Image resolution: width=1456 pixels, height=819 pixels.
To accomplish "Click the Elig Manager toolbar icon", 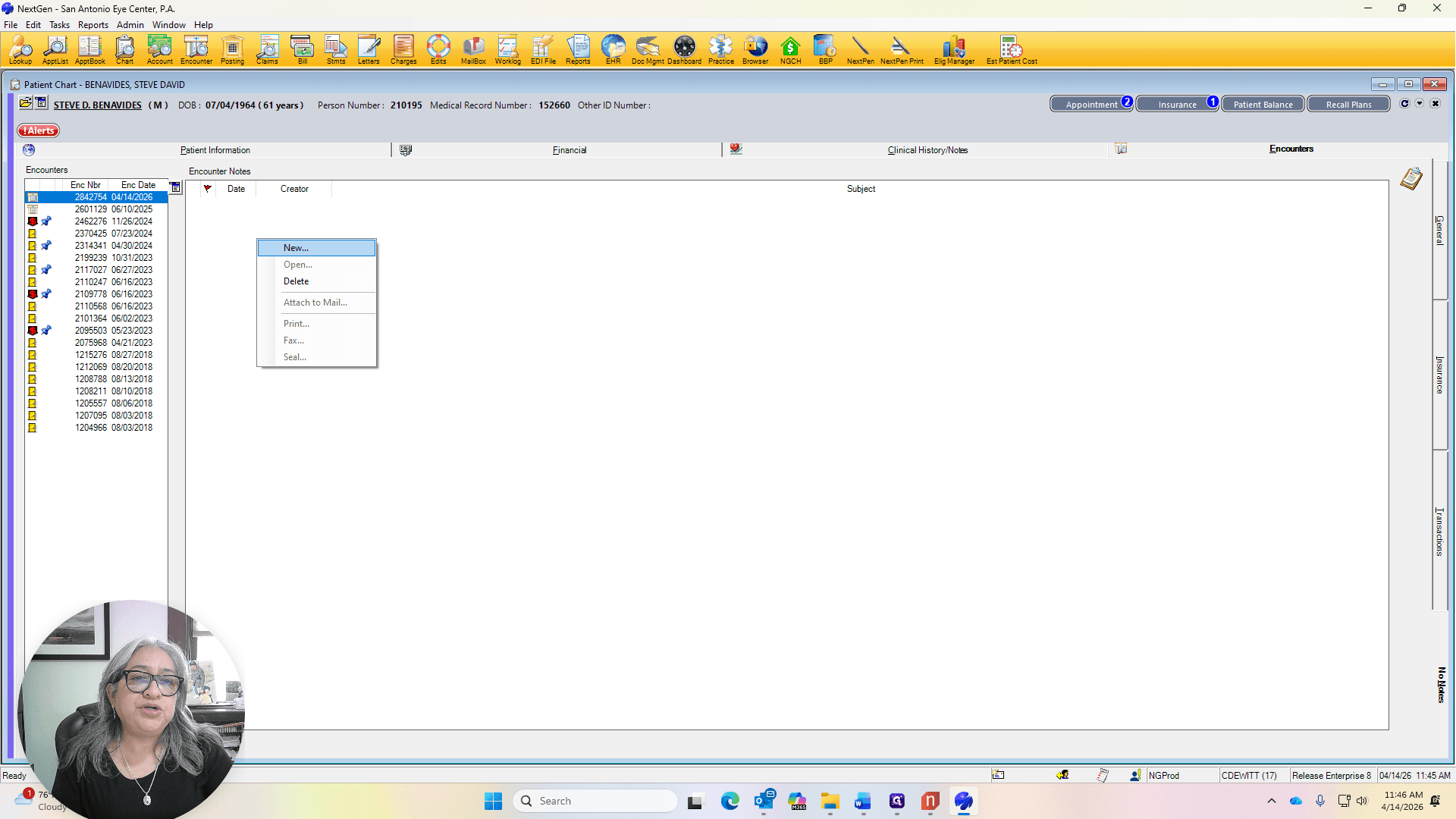I will (x=954, y=50).
